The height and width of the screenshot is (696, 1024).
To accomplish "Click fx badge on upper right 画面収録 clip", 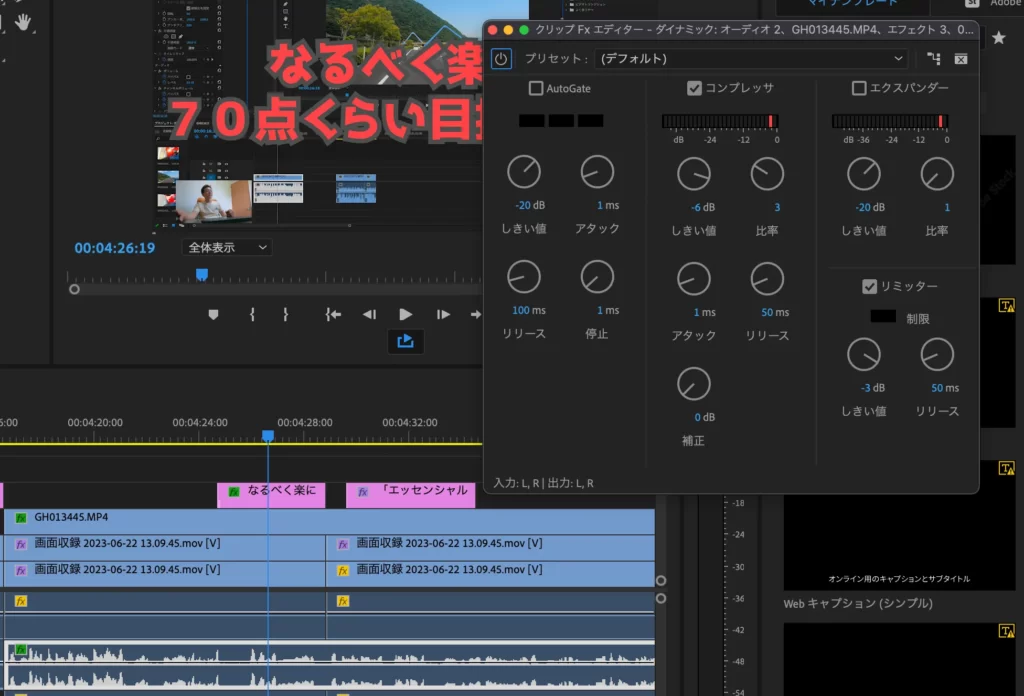I will click(343, 544).
